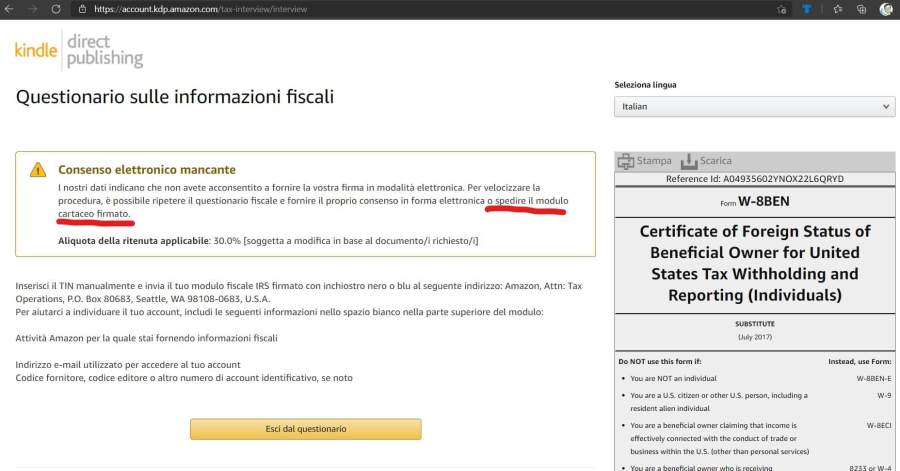Click the address bar URL field
This screenshot has width=900, height=471.
(400, 9)
